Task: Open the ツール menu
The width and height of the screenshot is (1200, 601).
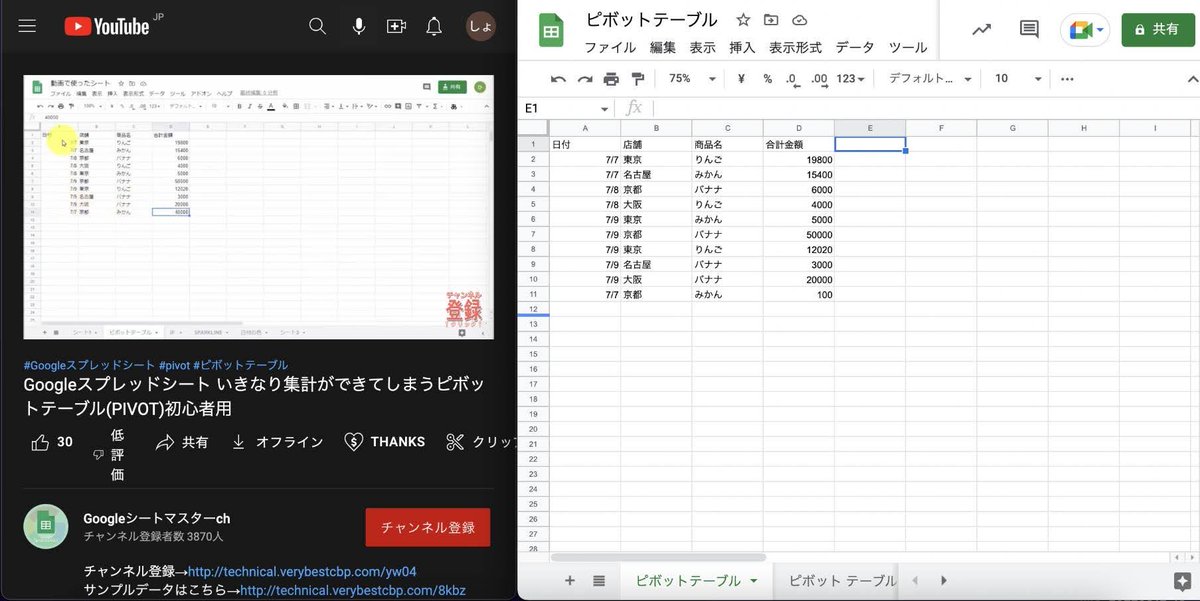Action: click(908, 47)
